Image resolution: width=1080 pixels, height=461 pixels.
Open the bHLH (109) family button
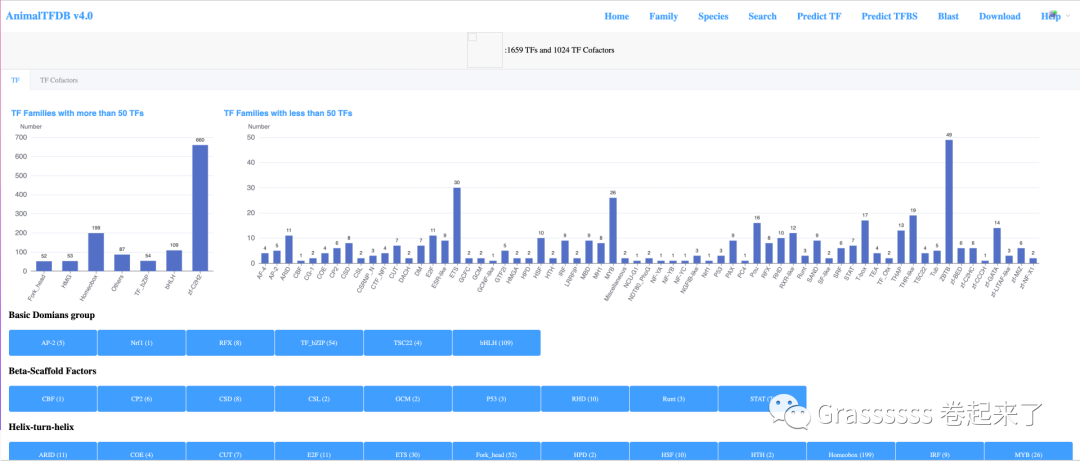coord(497,342)
